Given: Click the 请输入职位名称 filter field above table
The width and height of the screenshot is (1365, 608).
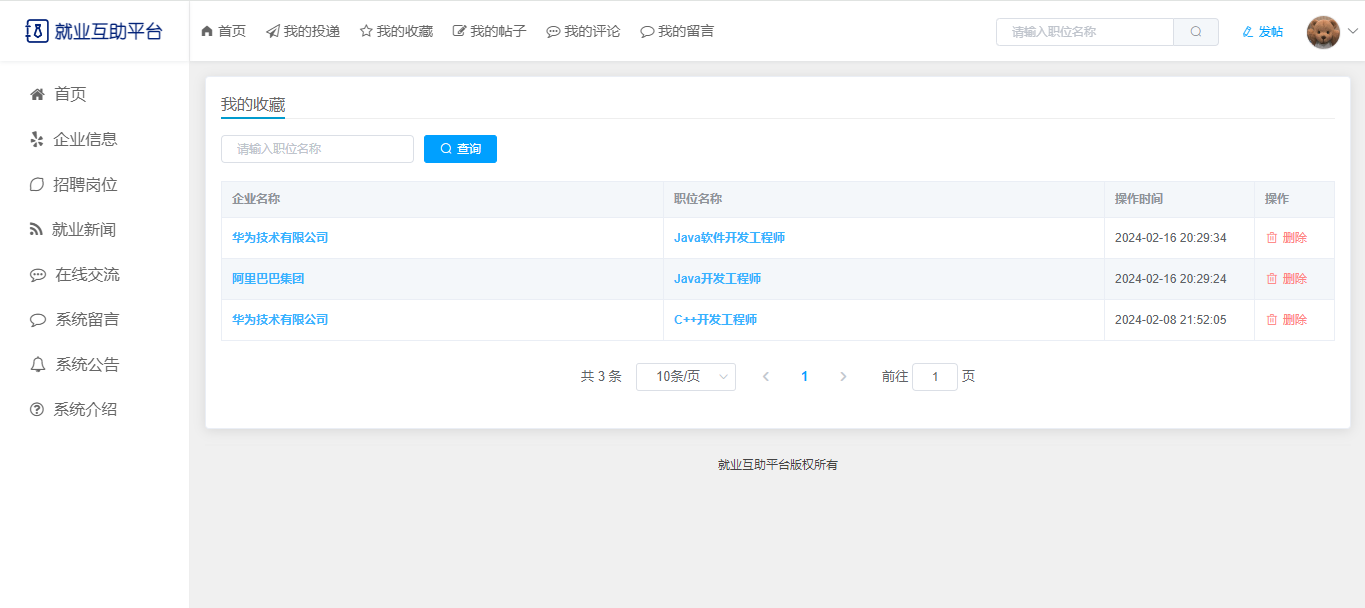Looking at the screenshot, I should click(317, 149).
